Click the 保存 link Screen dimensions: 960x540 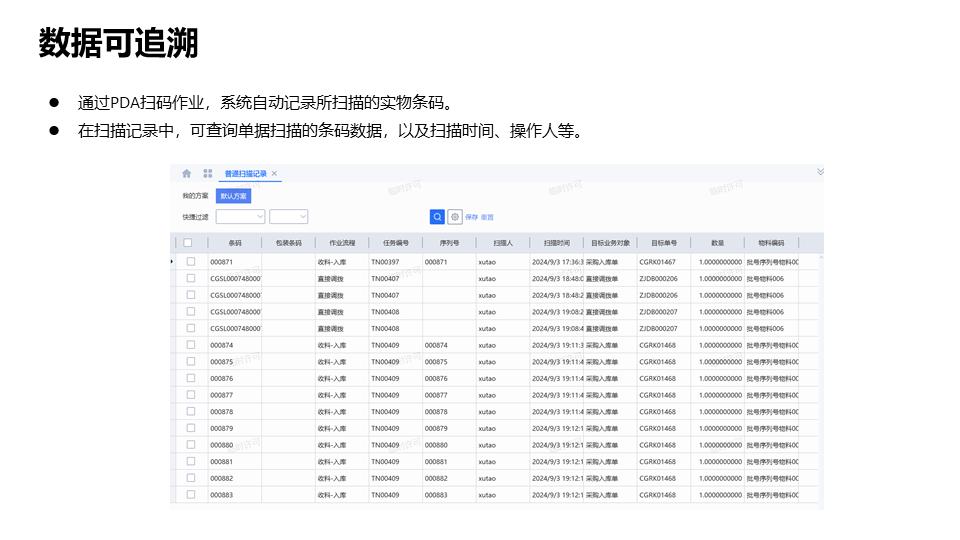471,217
